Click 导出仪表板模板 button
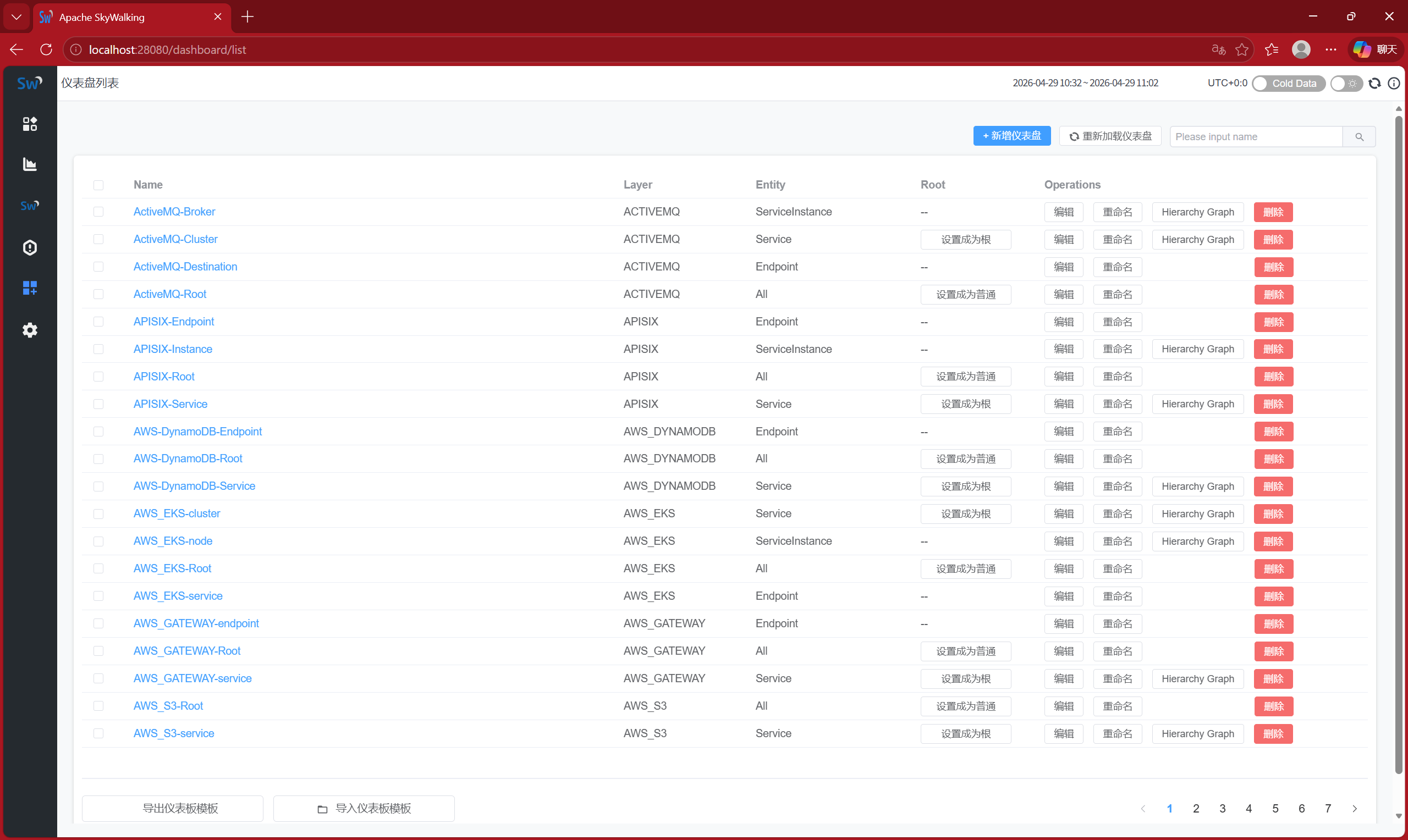The width and height of the screenshot is (1408, 840). (172, 809)
